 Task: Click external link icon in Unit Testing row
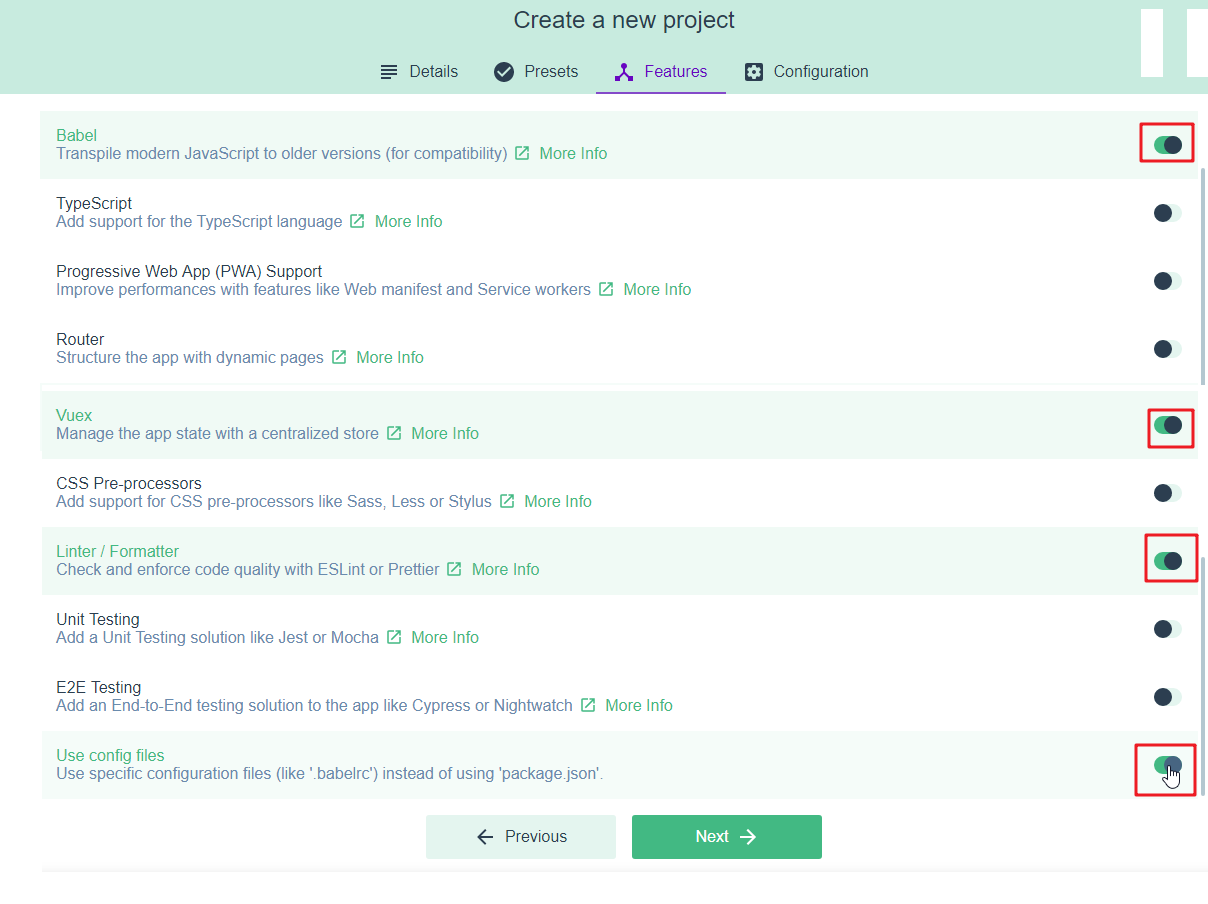tap(394, 638)
